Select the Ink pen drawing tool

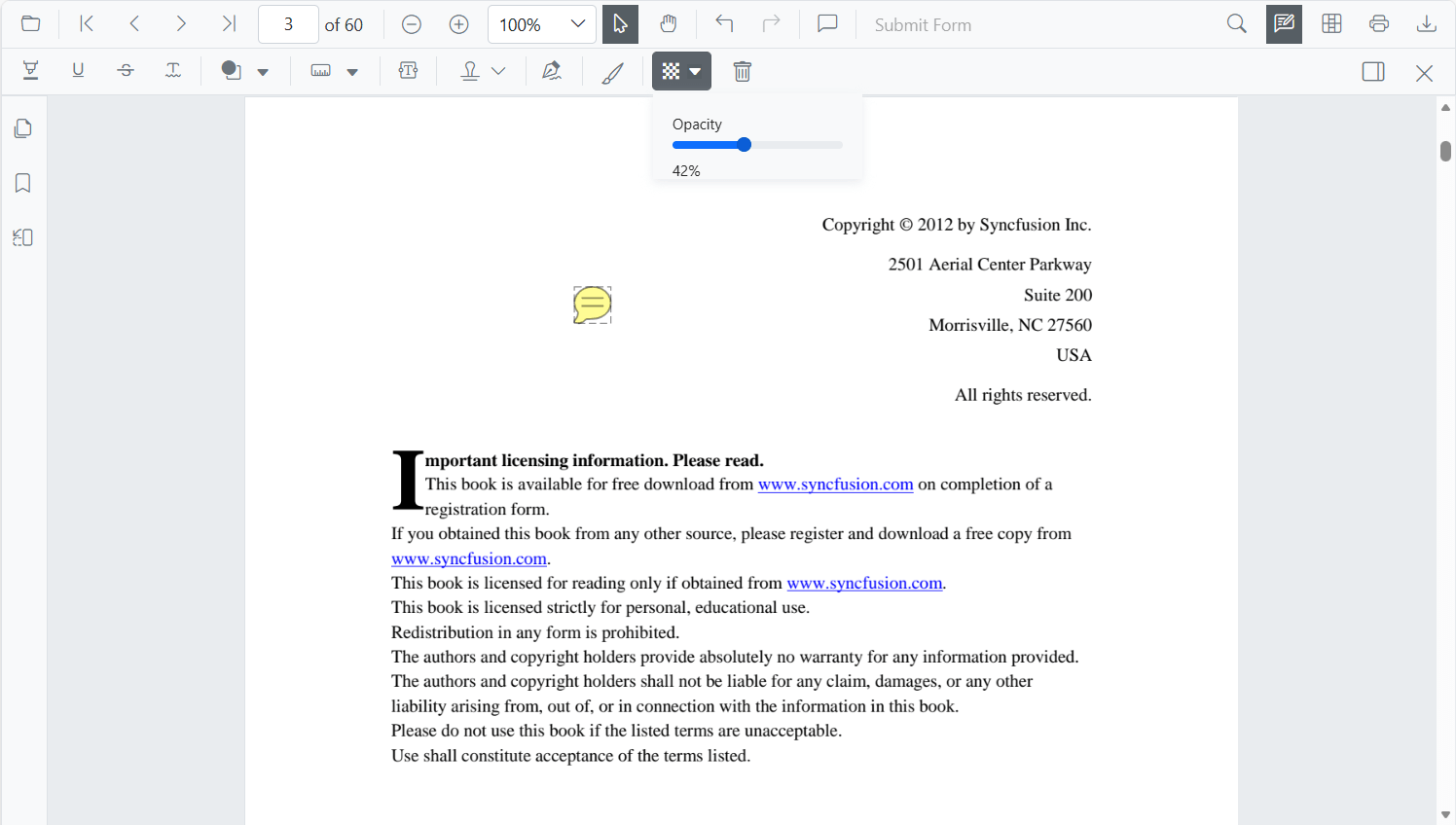tap(612, 70)
